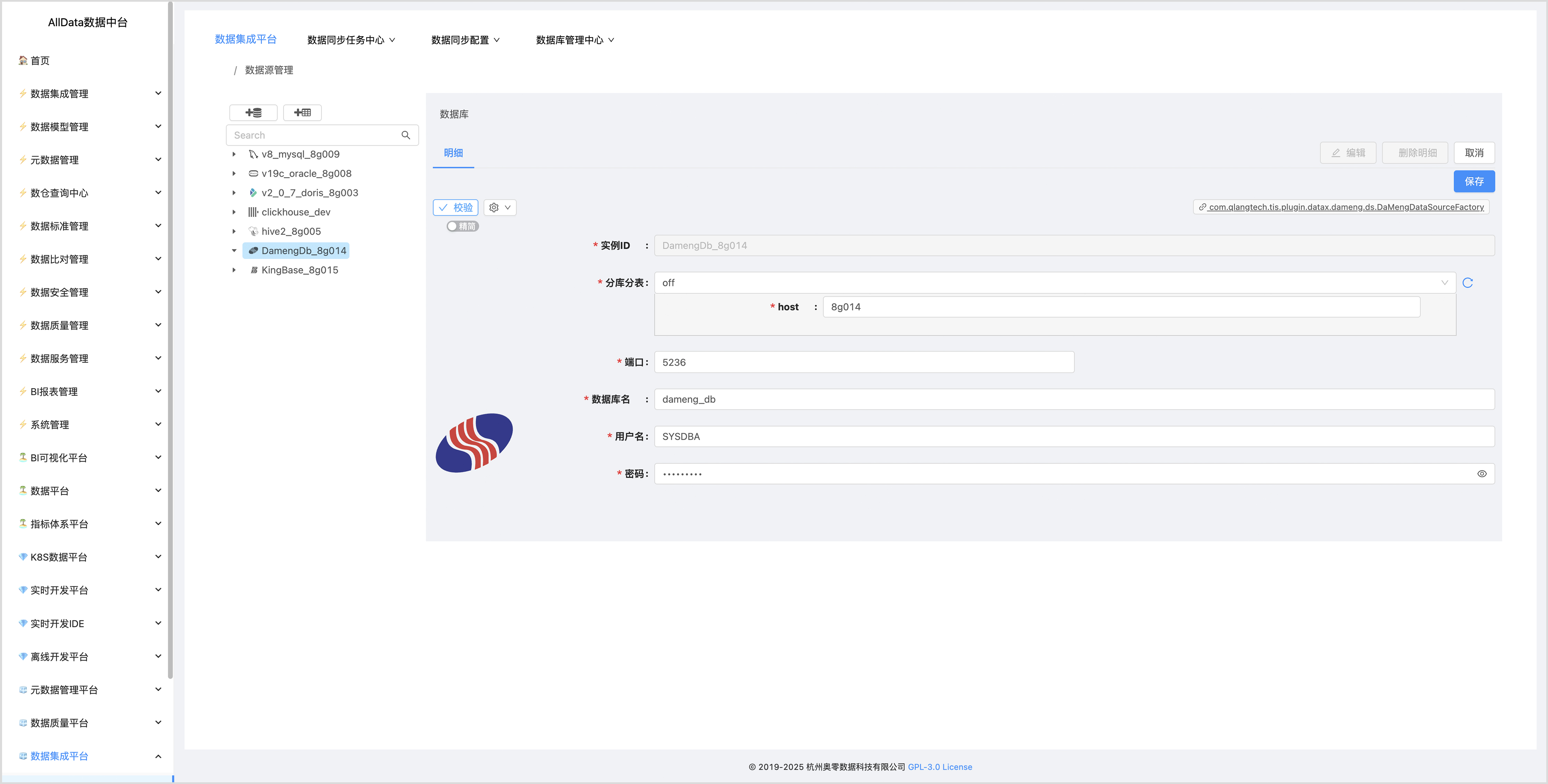Click the add datasource icon button
The width and height of the screenshot is (1548, 784).
[x=253, y=112]
